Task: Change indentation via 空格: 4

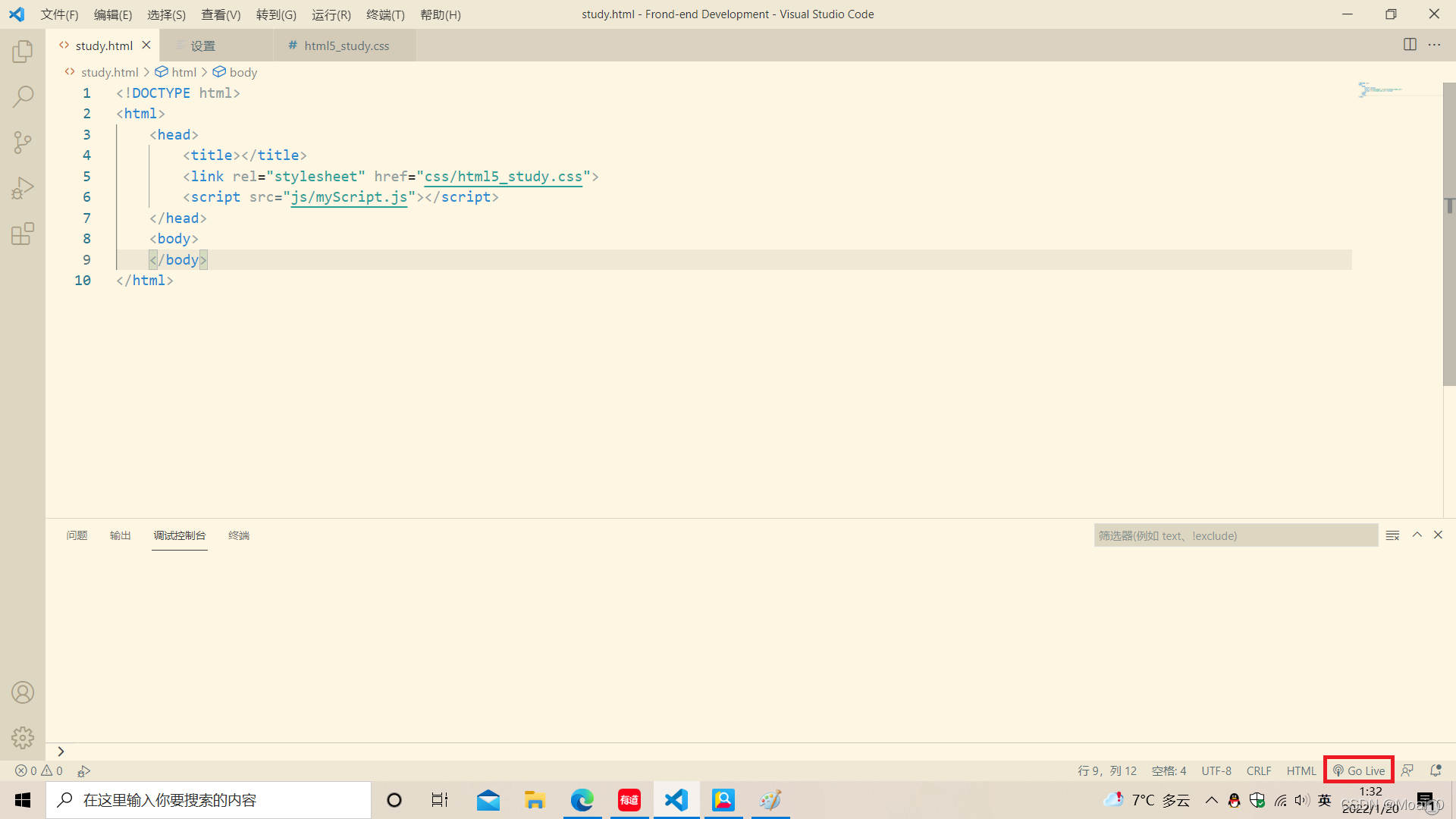Action: click(x=1169, y=770)
